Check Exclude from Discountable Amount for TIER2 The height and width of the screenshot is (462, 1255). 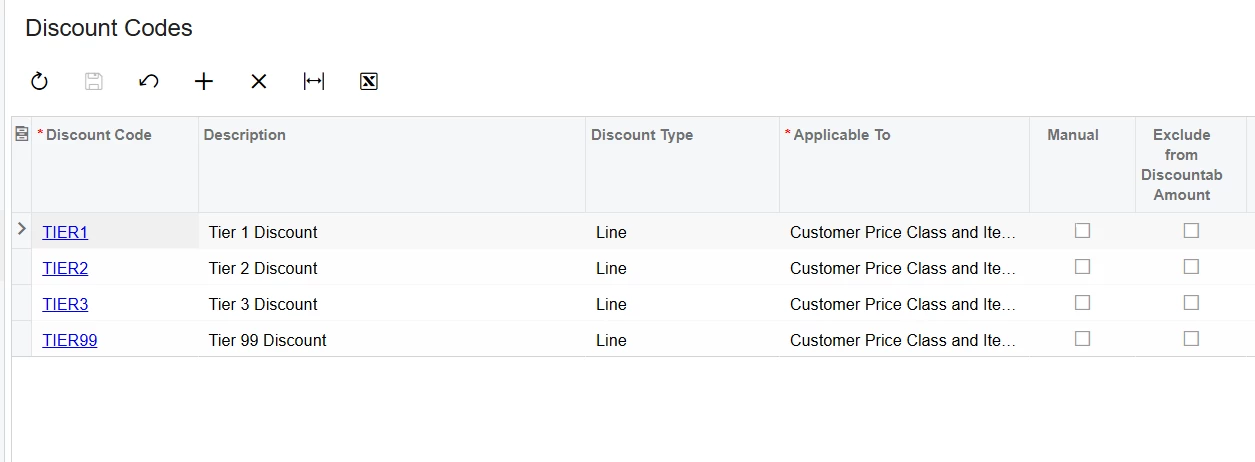coord(1191,267)
